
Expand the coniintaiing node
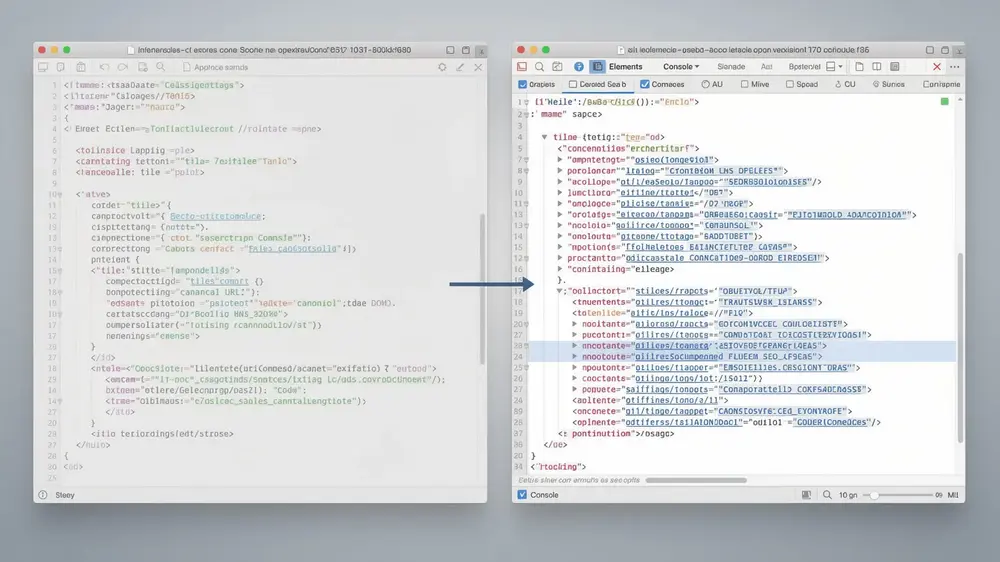560,269
